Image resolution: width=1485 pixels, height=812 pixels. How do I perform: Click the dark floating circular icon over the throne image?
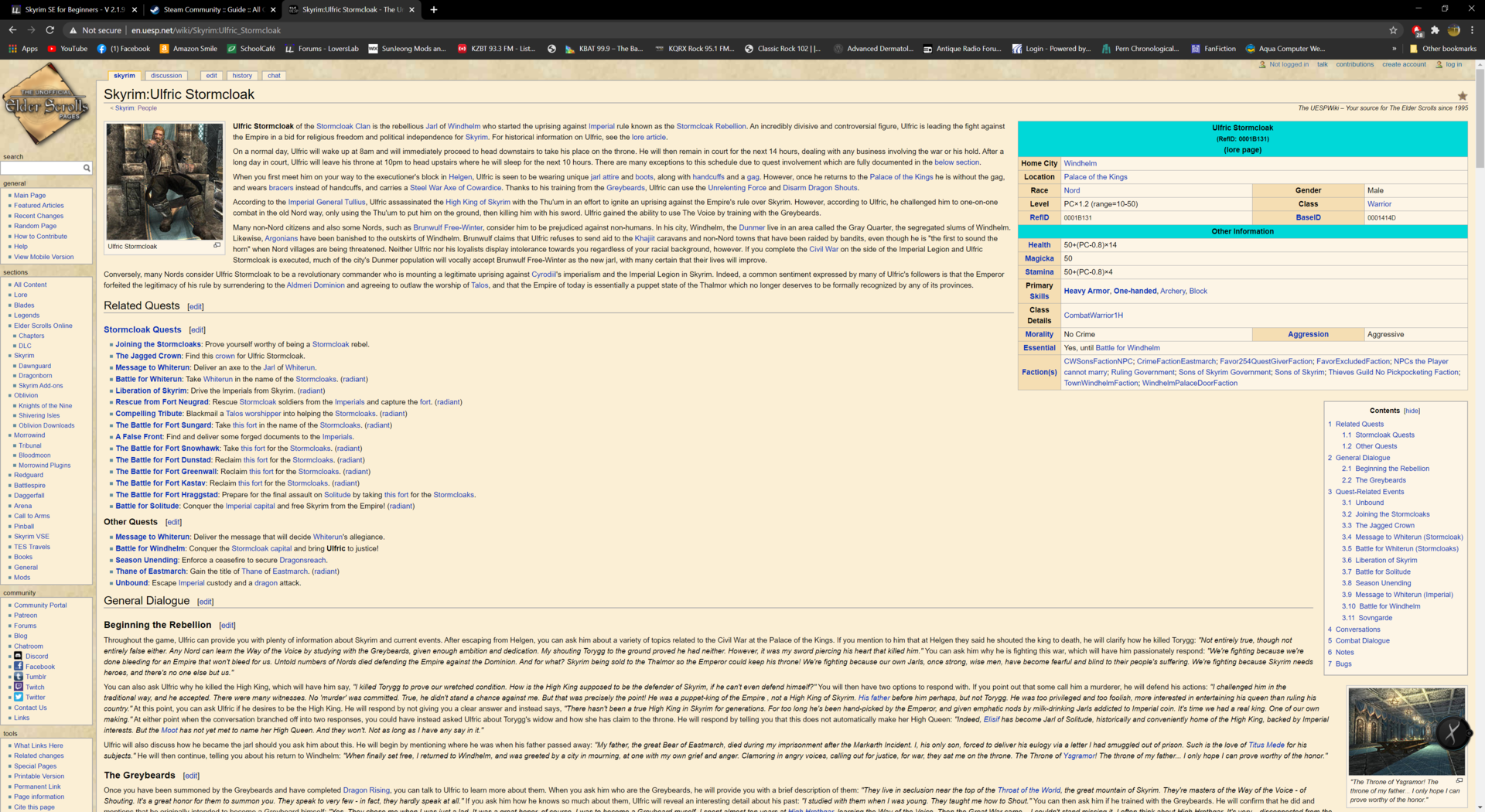coord(1452,732)
